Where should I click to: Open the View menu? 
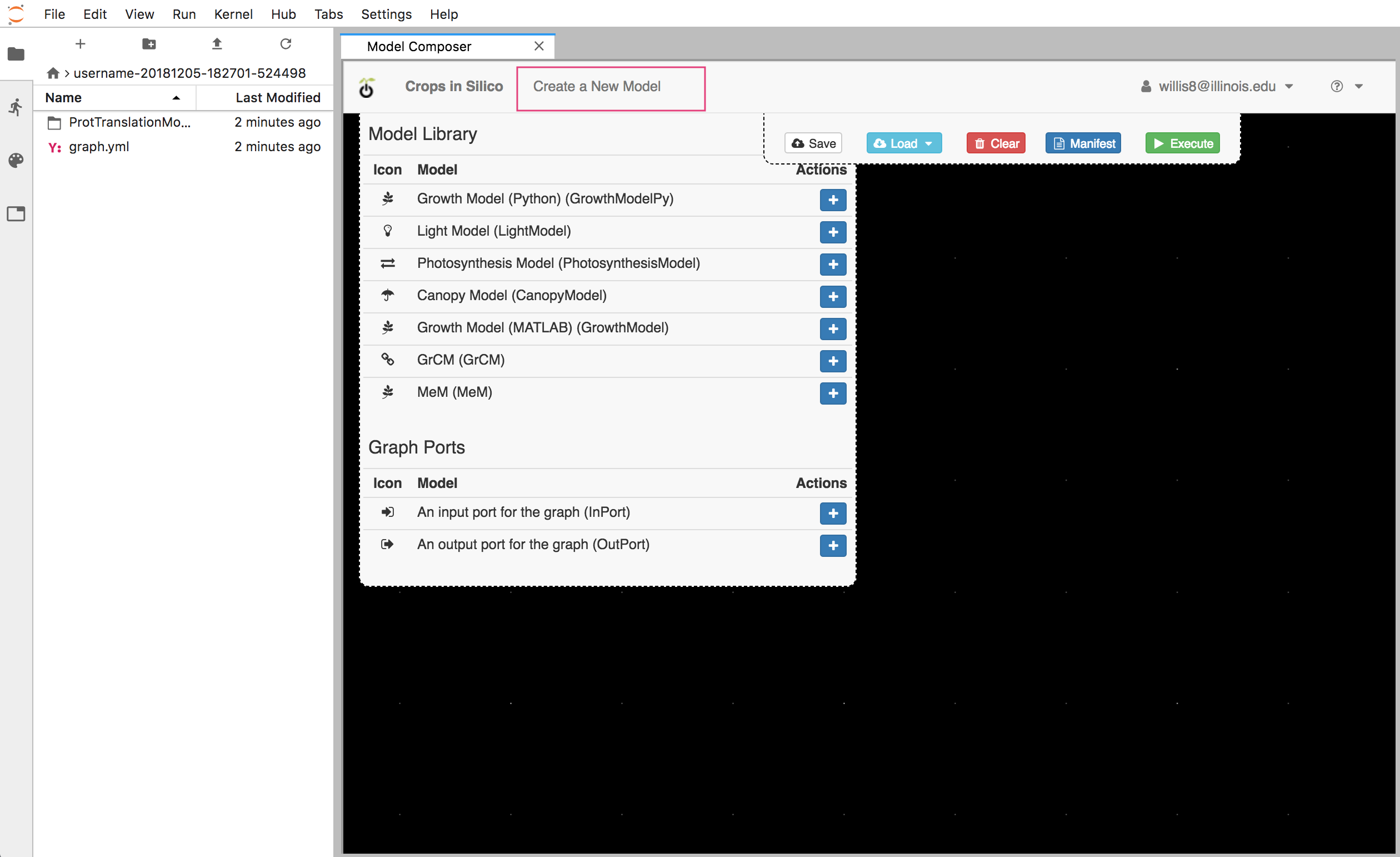point(139,14)
